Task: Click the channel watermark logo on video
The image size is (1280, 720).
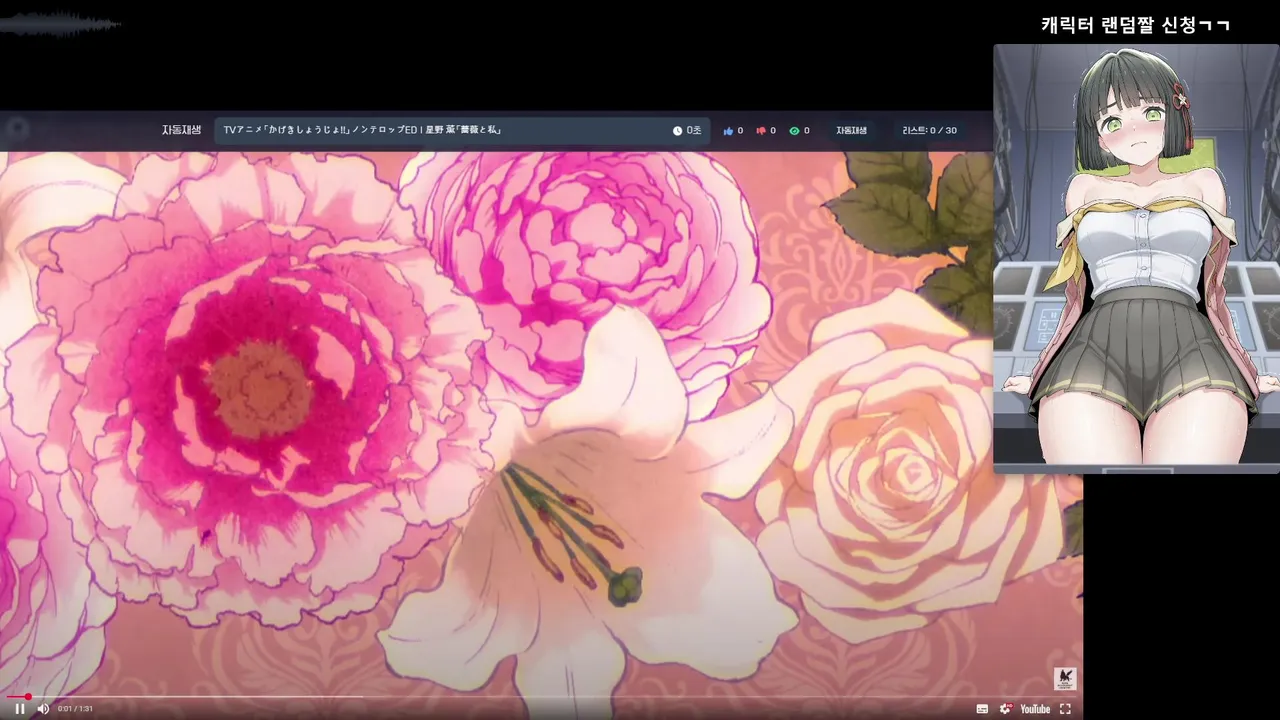Action: tap(1065, 678)
